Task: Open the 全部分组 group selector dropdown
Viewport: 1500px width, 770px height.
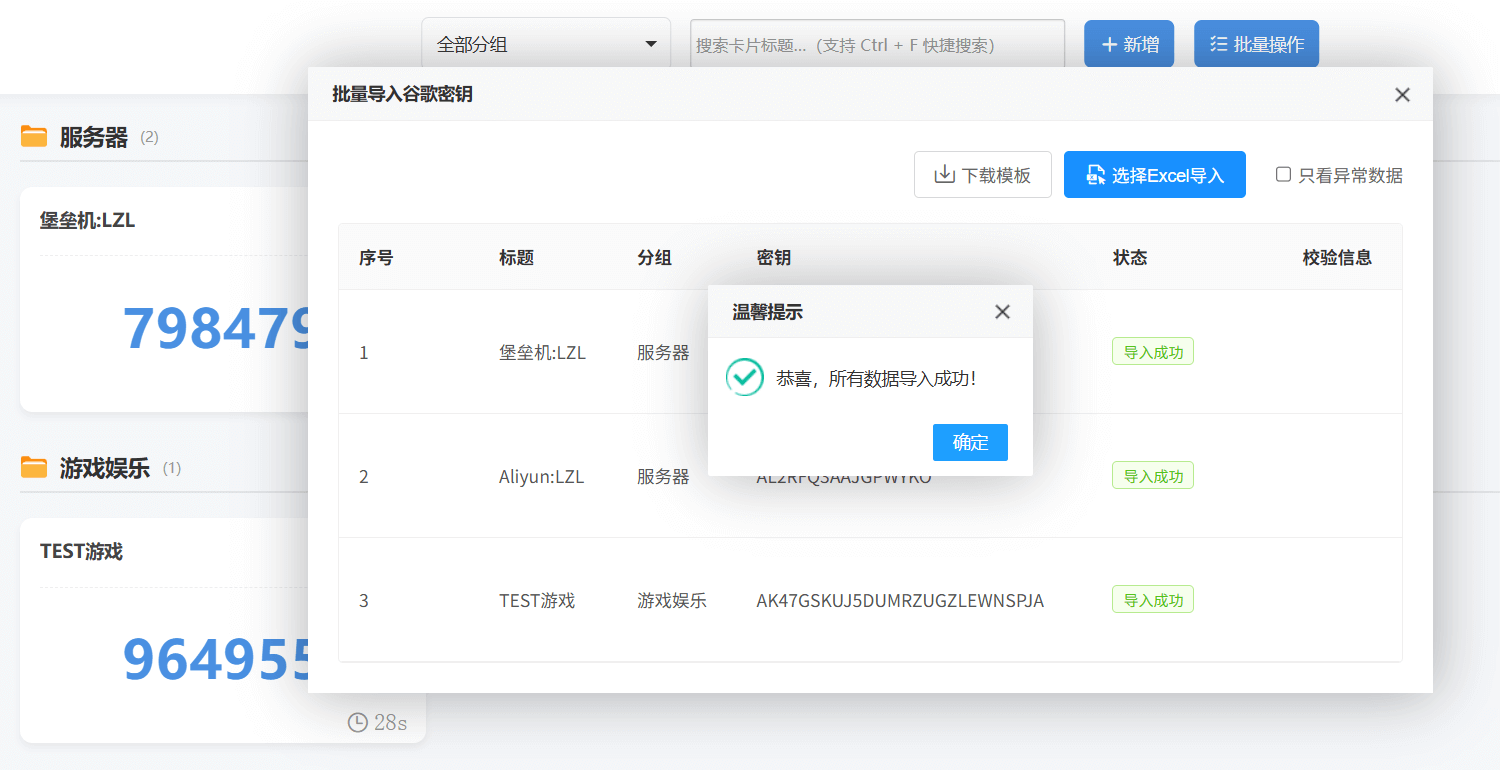Action: tap(546, 43)
